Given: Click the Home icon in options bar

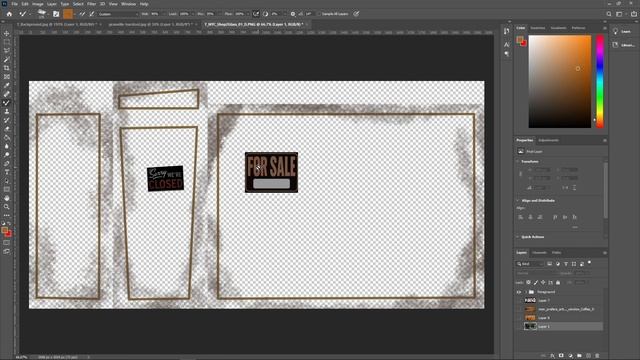Looking at the screenshot, I should coord(9,14).
